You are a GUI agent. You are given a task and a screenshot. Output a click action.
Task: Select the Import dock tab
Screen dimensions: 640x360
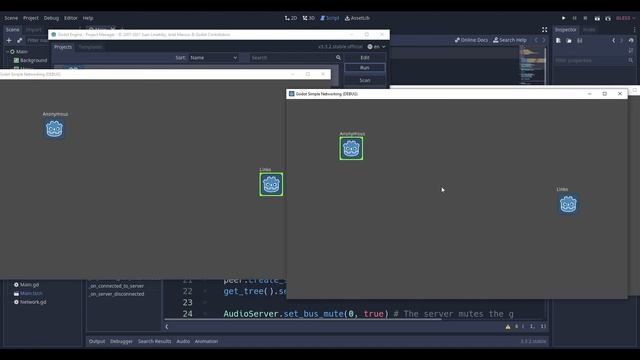(x=33, y=30)
